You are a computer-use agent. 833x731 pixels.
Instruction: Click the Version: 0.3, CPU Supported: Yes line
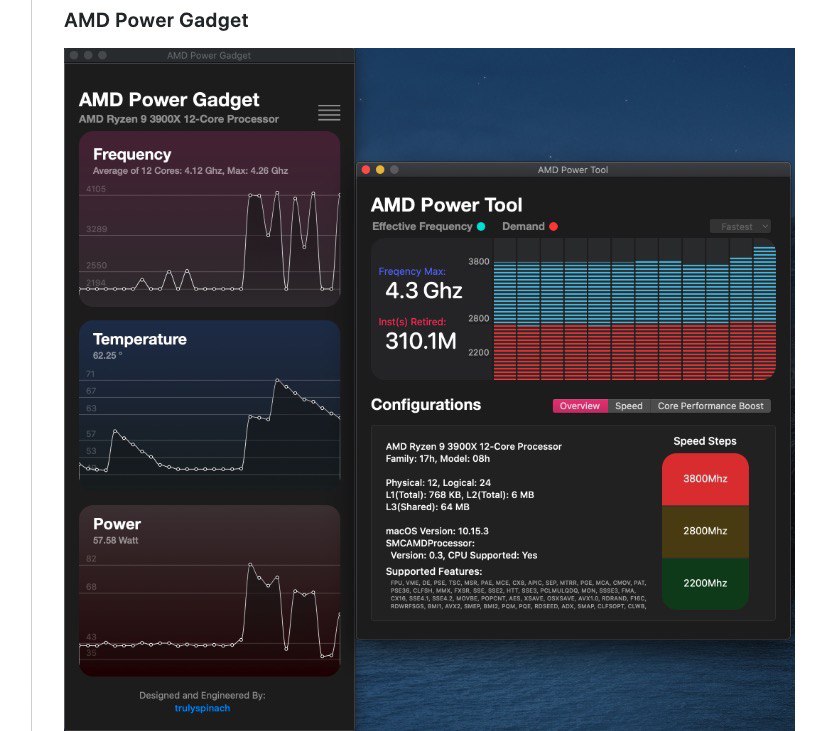point(463,556)
